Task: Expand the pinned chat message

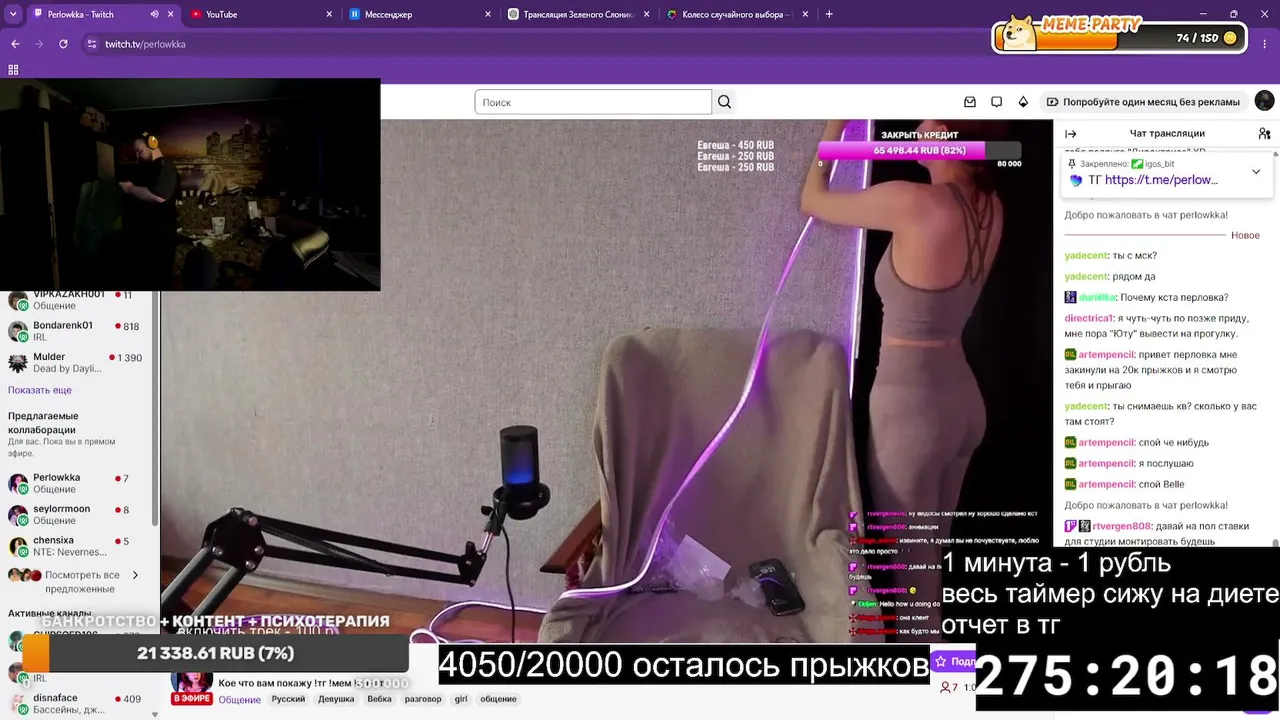Action: (x=1256, y=172)
